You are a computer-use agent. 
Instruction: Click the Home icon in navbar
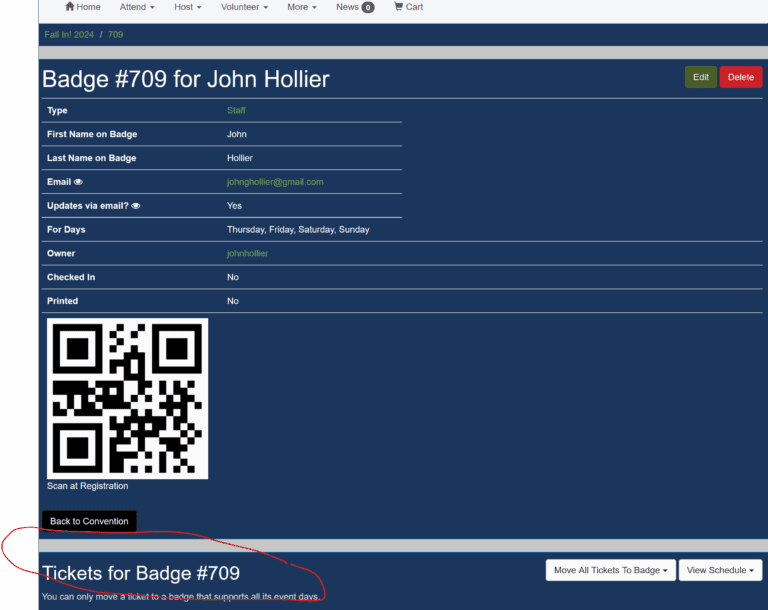pos(70,7)
